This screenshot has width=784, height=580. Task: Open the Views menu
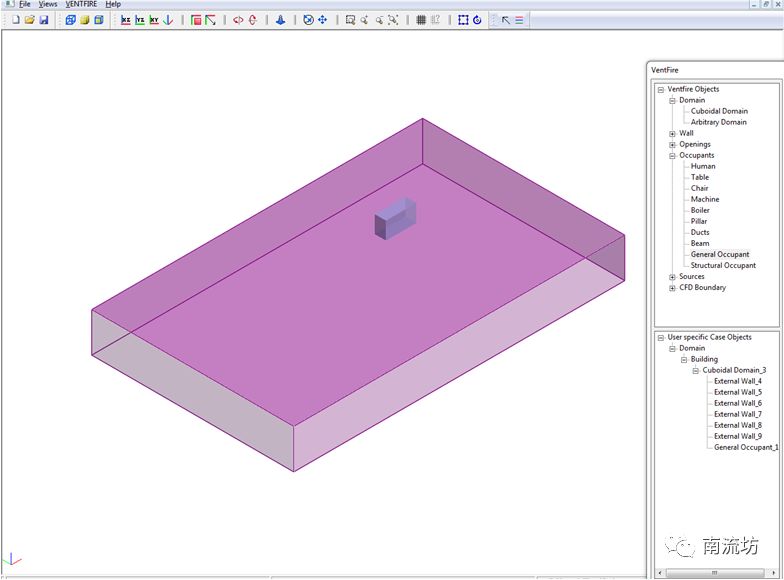click(48, 4)
